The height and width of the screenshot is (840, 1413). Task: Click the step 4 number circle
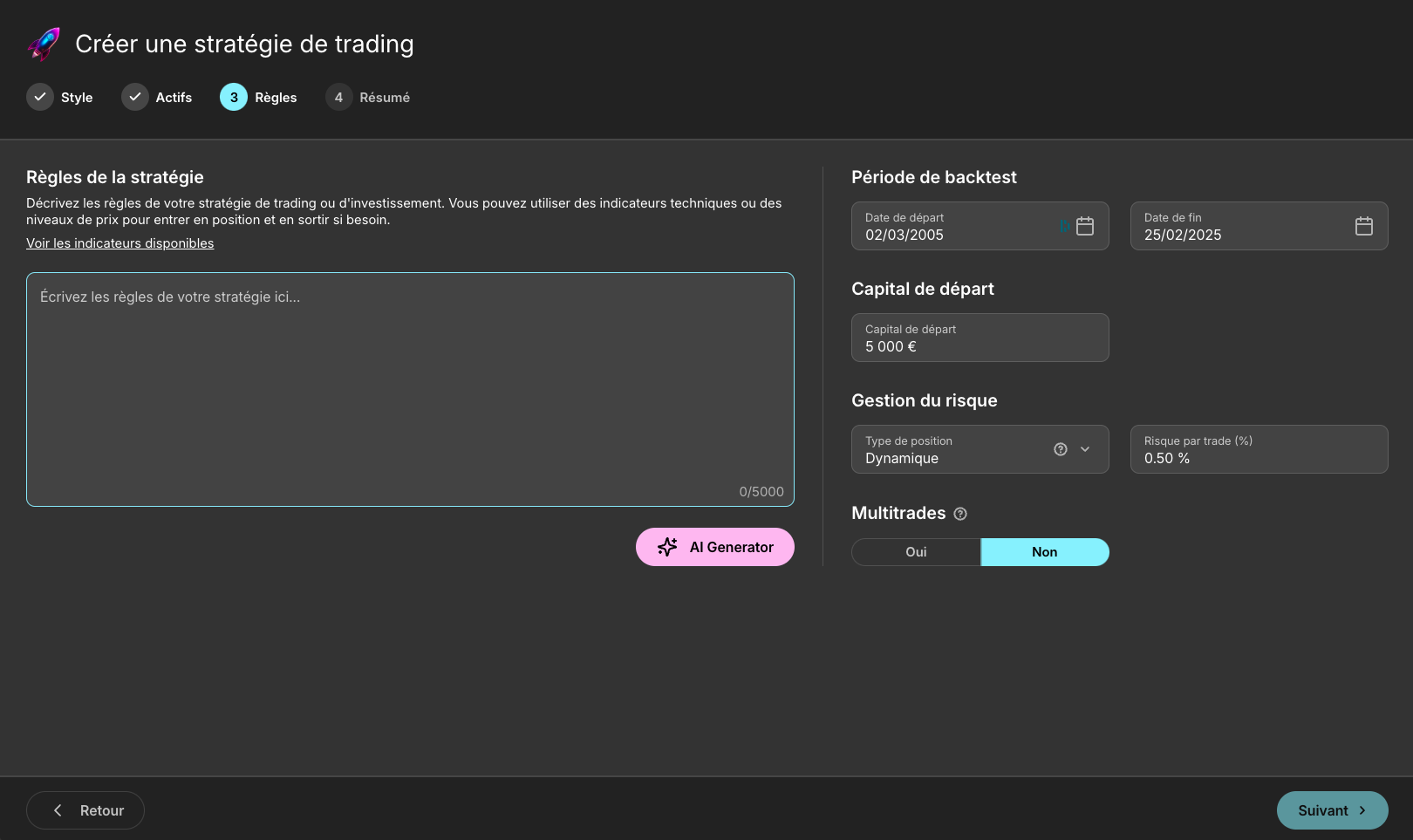tap(338, 97)
